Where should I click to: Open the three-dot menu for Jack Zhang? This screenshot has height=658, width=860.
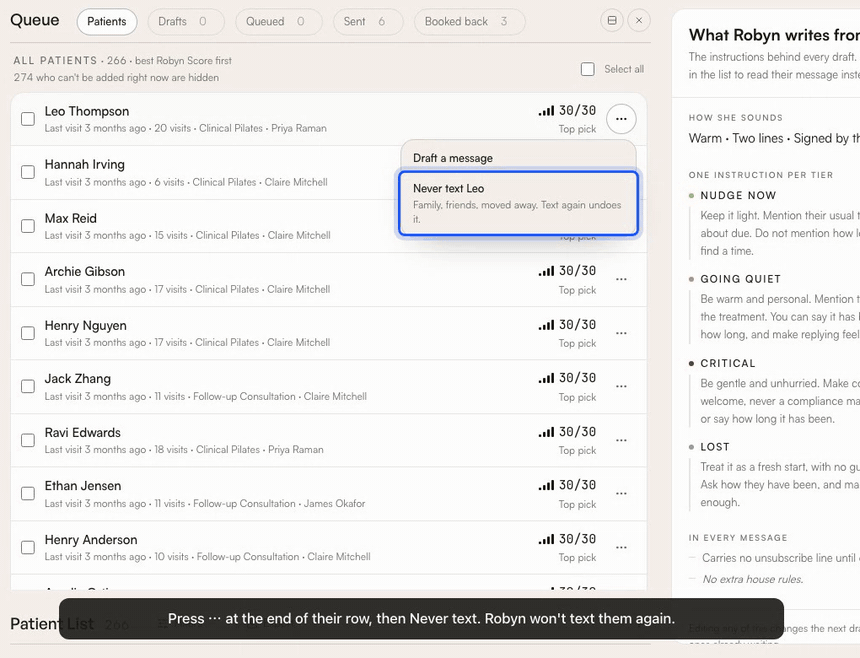click(x=621, y=386)
